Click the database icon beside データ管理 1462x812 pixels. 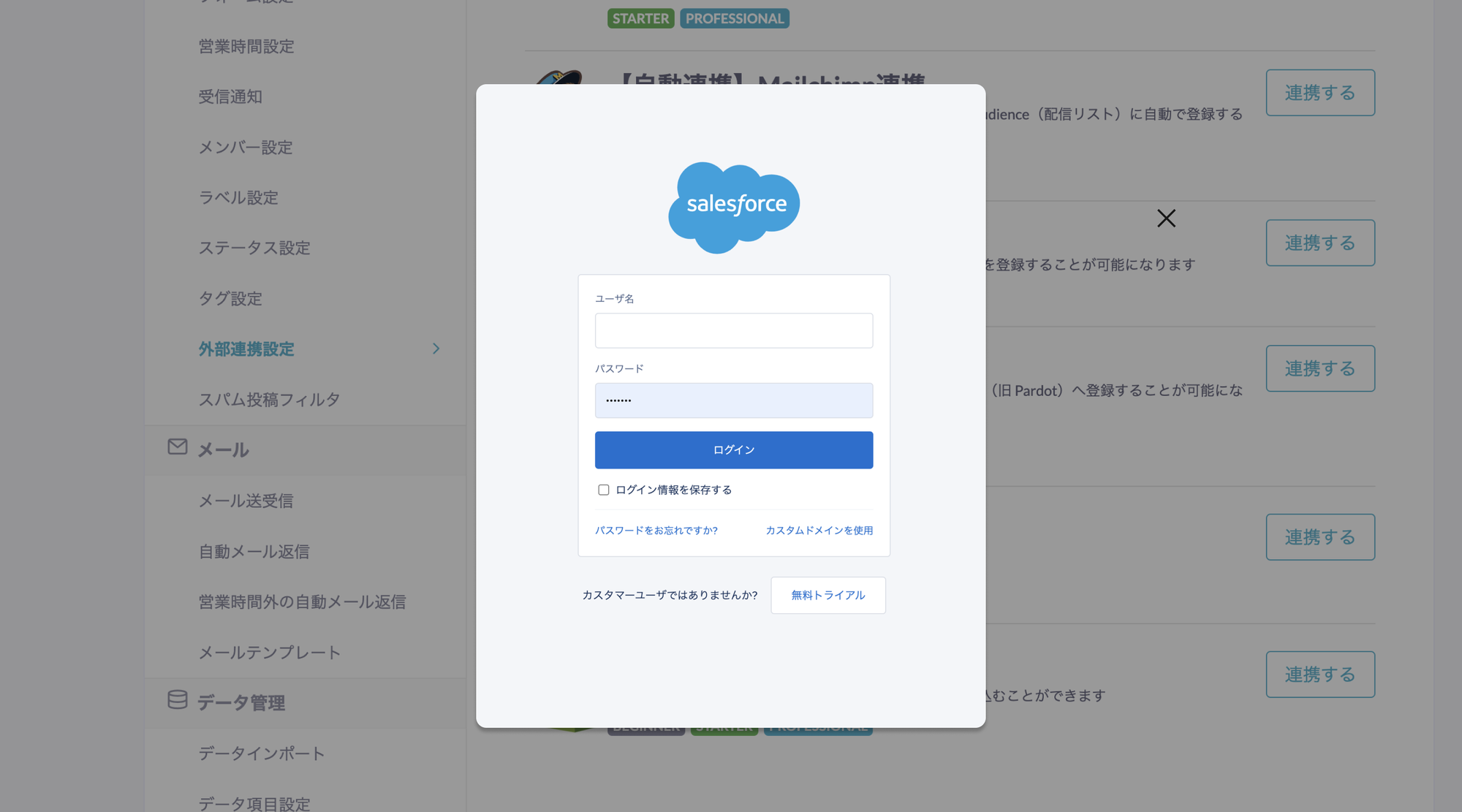(x=178, y=699)
